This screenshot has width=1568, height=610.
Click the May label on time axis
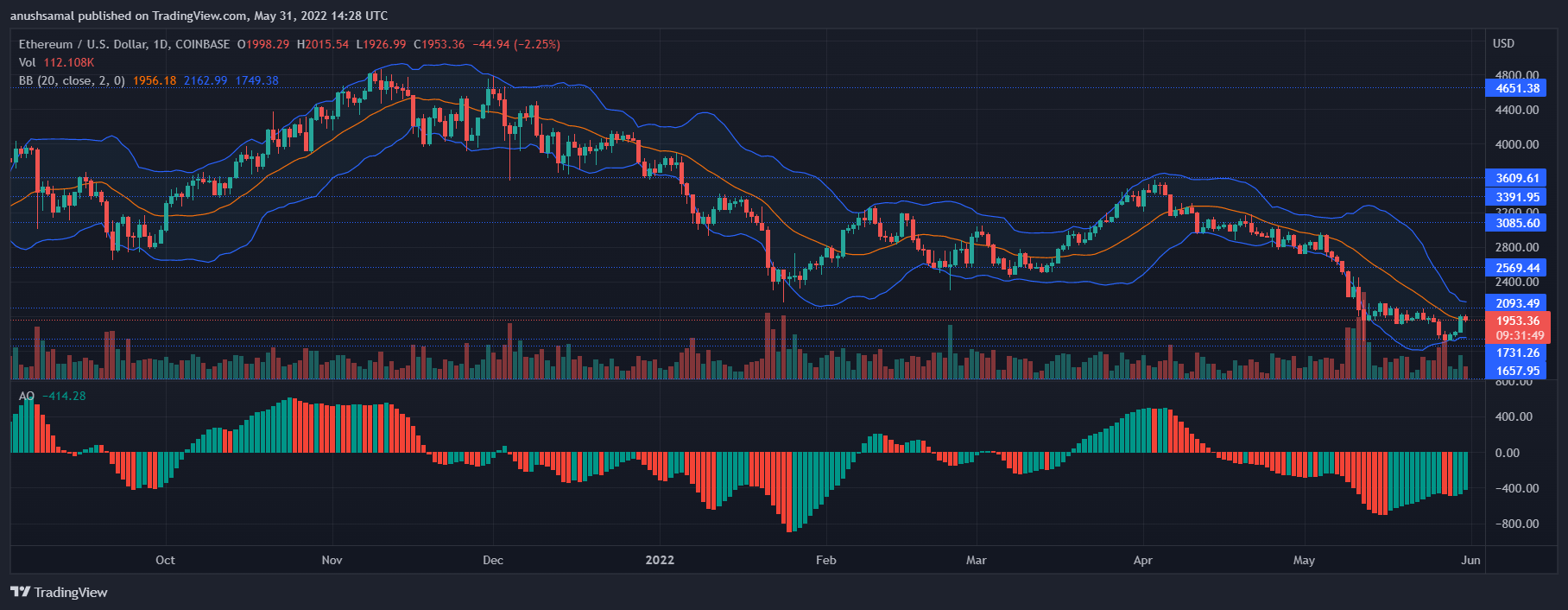(1304, 560)
